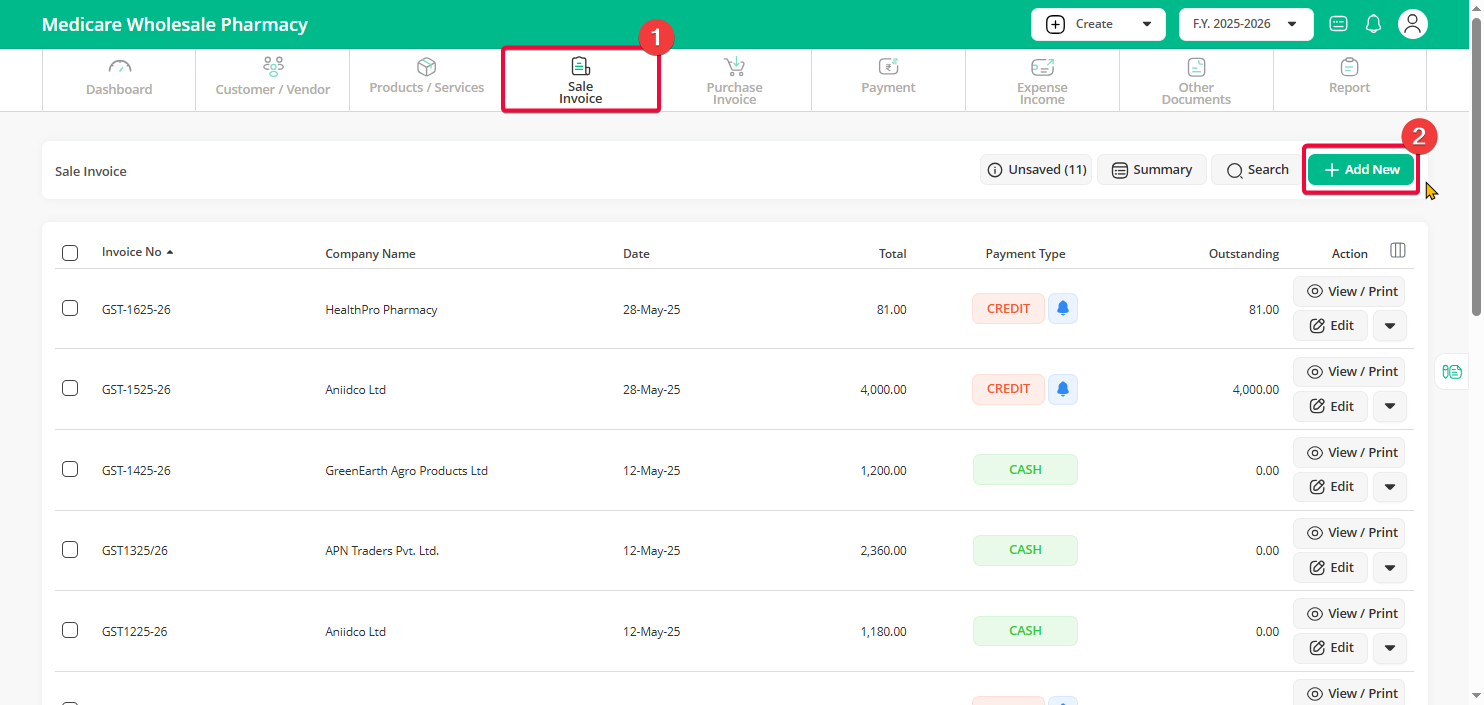The height and width of the screenshot is (705, 1484).
Task: Click CASH badge for GST1225-26
Action: tap(1025, 631)
